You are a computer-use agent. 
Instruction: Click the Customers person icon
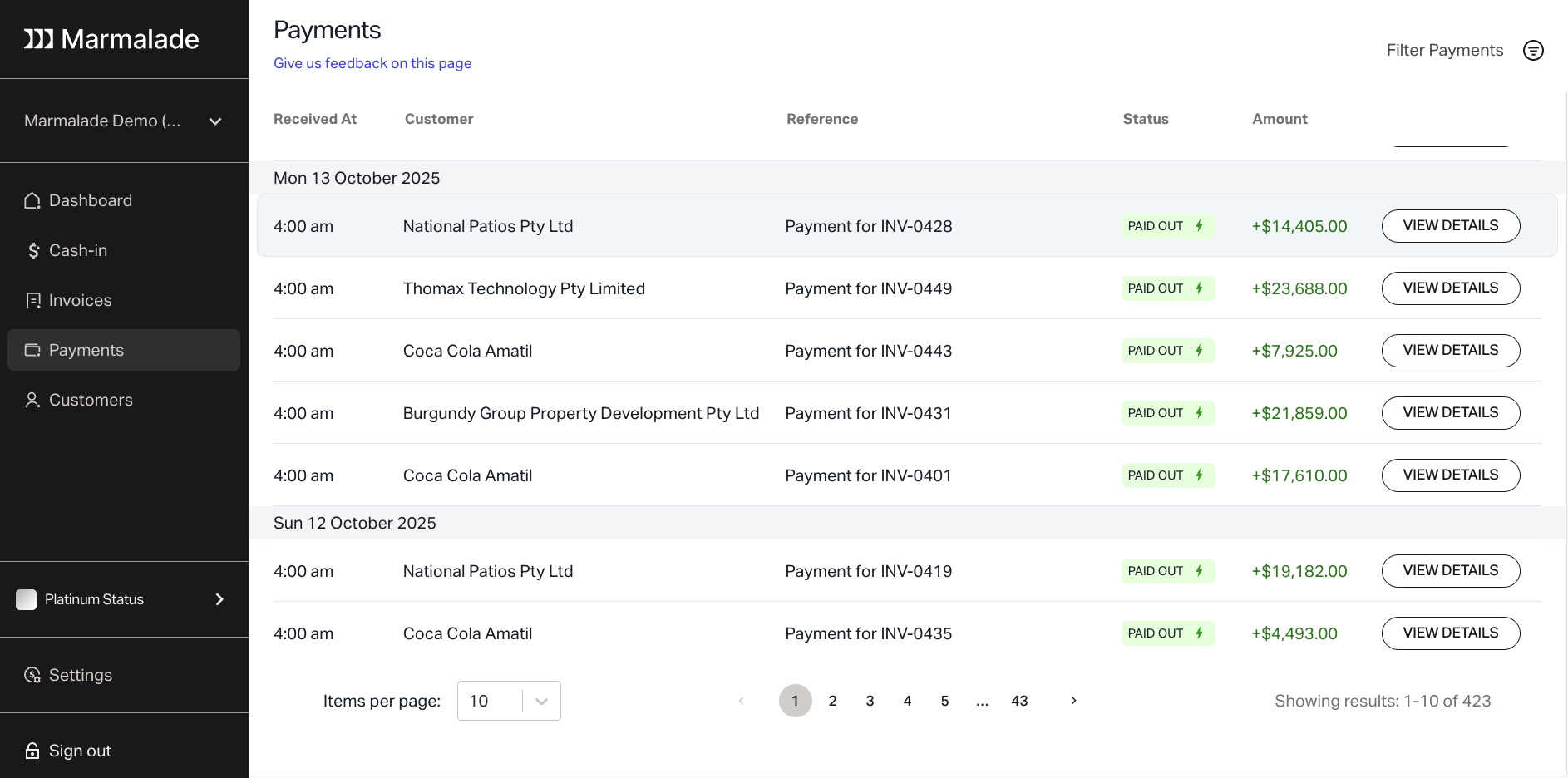pyautogui.click(x=32, y=401)
